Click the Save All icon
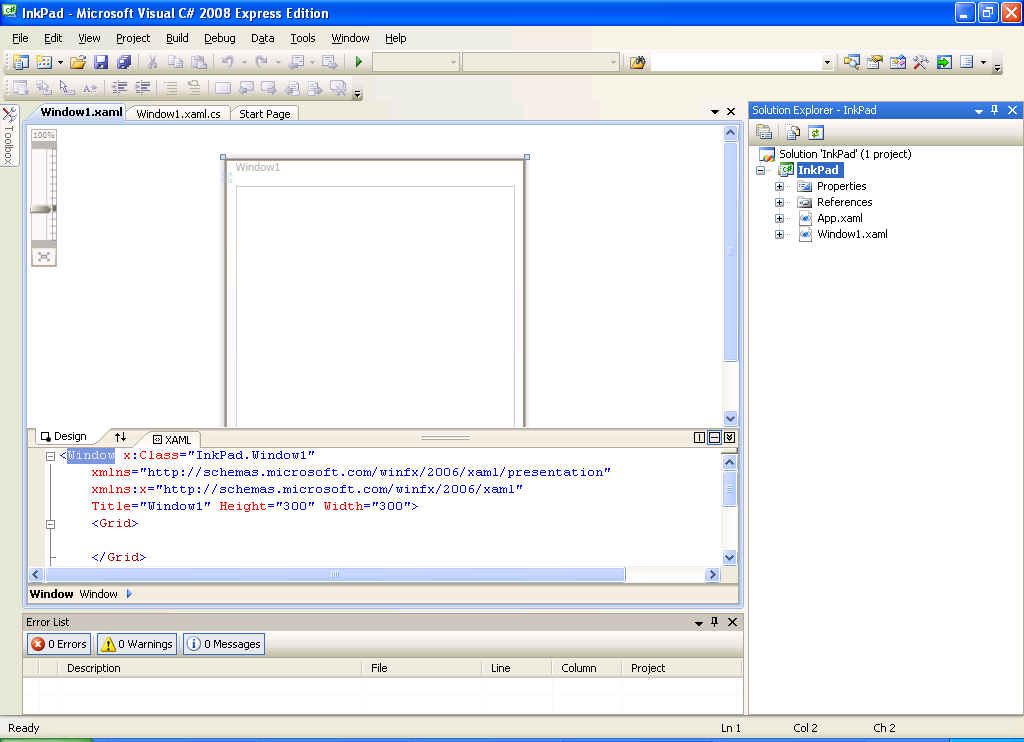Image resolution: width=1024 pixels, height=742 pixels. click(123, 62)
